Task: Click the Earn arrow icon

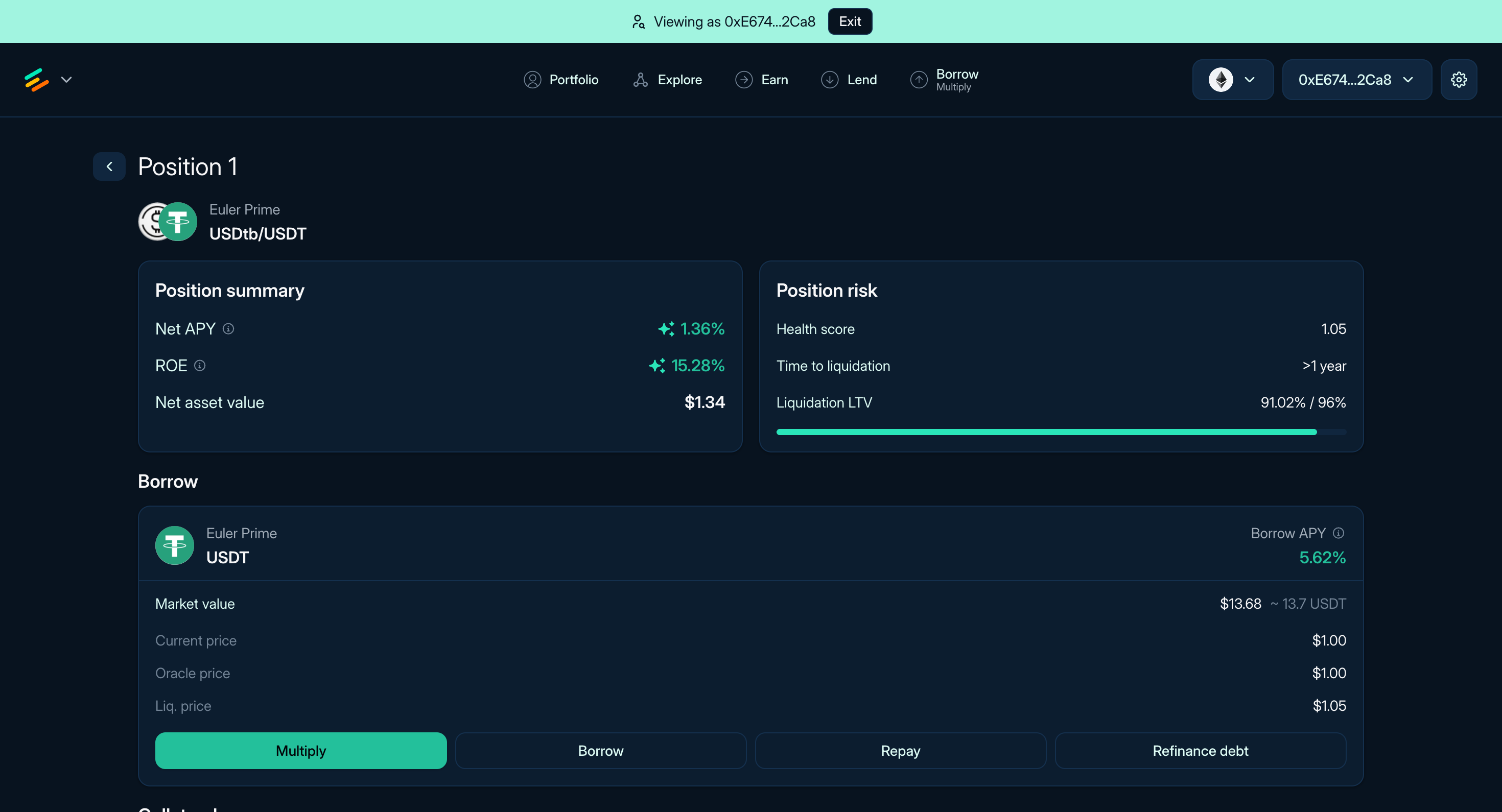Action: point(744,80)
